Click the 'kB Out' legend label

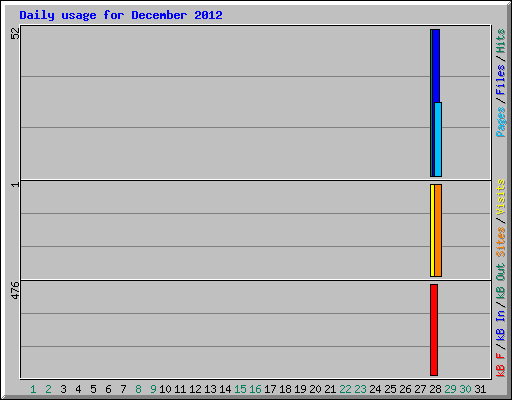pyautogui.click(x=501, y=281)
